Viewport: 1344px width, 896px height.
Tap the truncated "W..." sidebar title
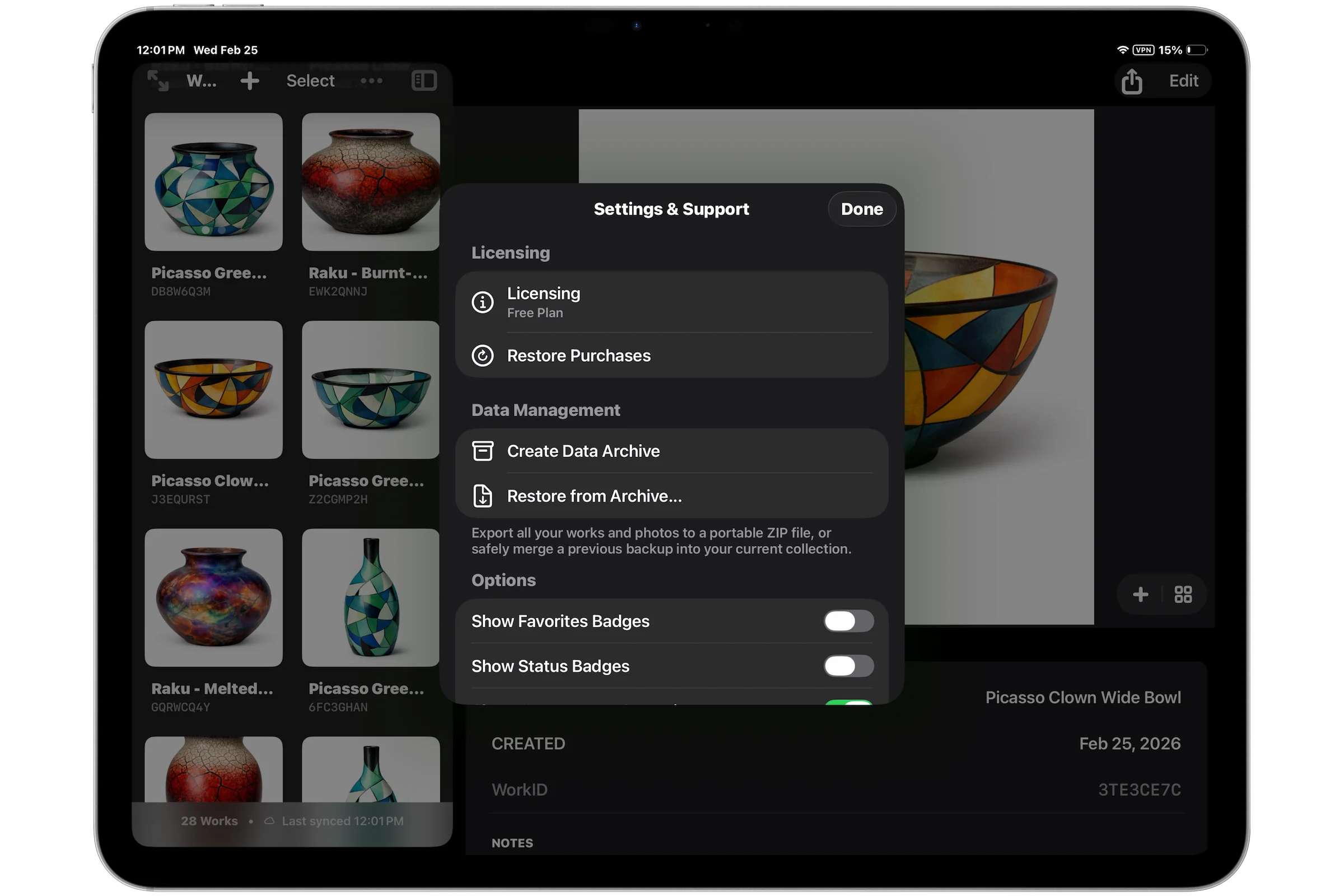pos(201,81)
